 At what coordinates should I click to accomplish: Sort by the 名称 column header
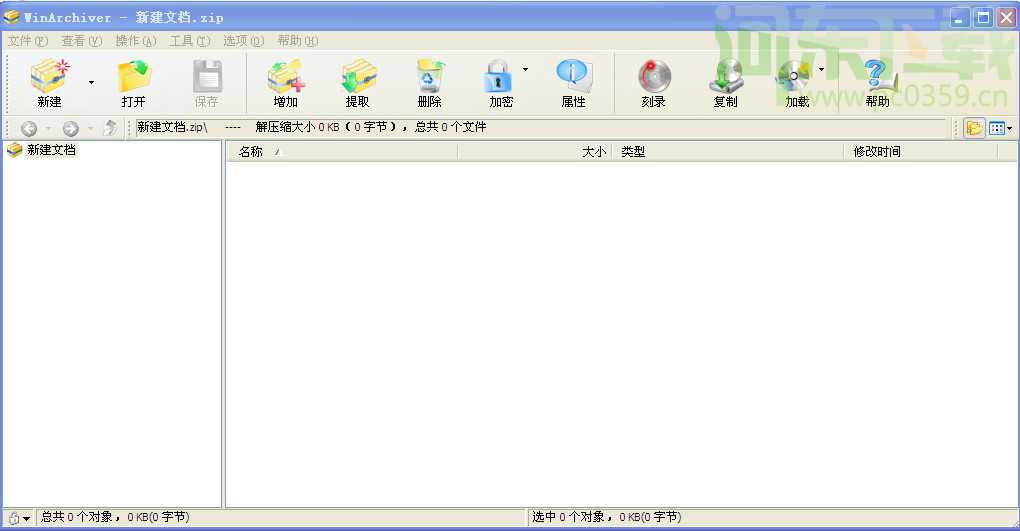pos(342,152)
